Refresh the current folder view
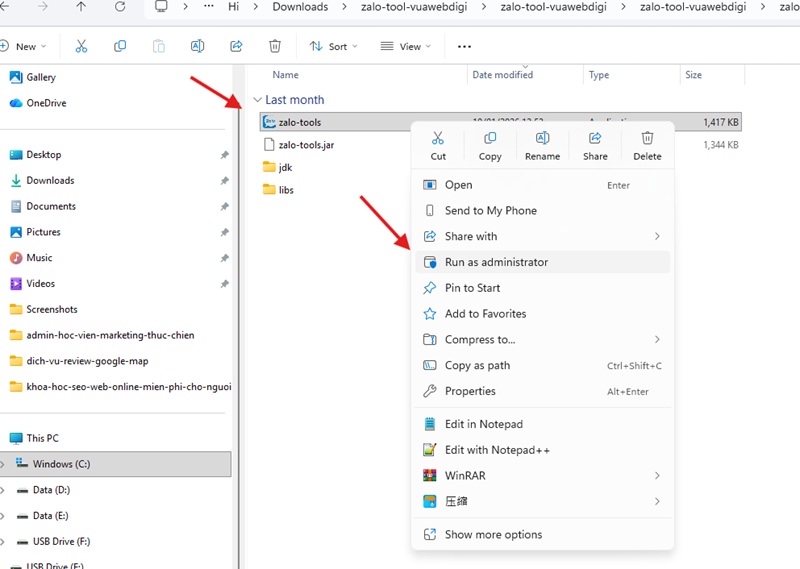The image size is (800, 569). [120, 7]
